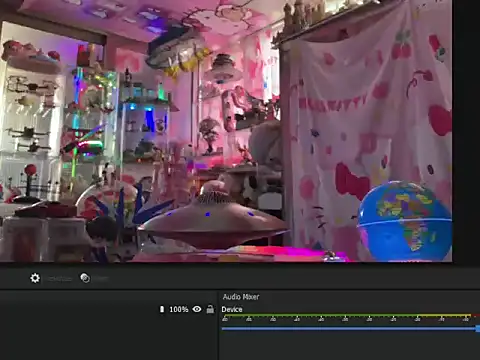Click the battery icon next to 100%
The width and height of the screenshot is (480, 360).
[x=162, y=309]
